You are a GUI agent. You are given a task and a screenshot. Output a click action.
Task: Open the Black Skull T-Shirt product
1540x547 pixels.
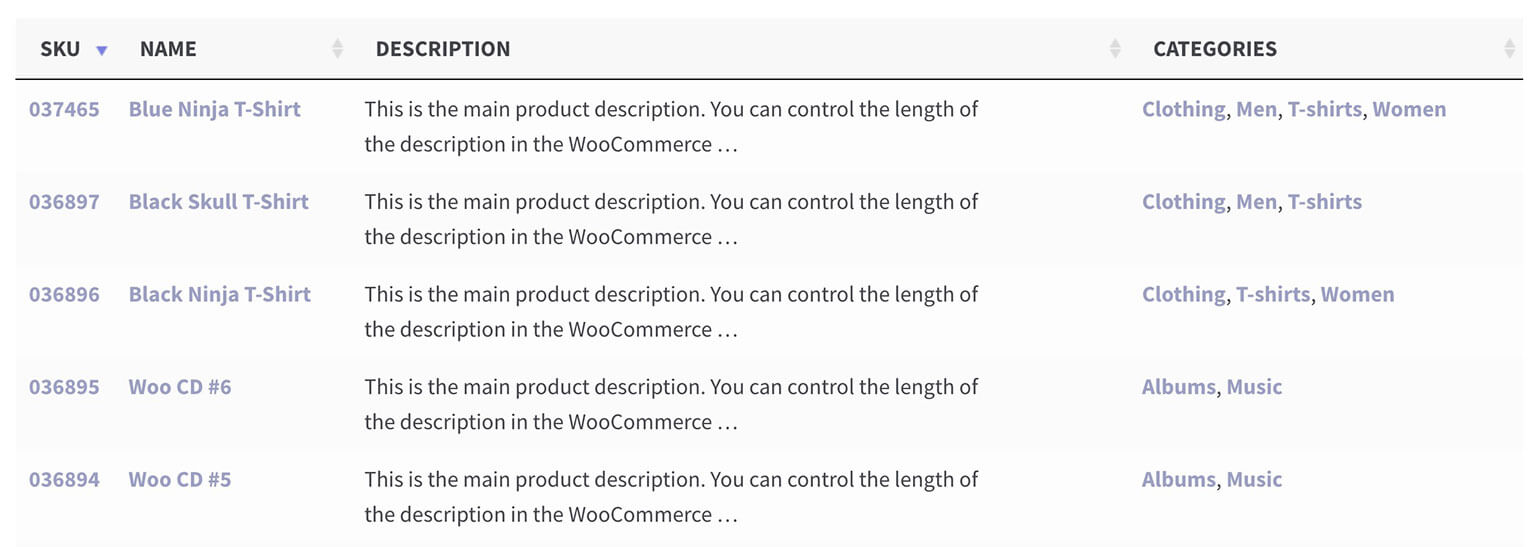[x=218, y=201]
